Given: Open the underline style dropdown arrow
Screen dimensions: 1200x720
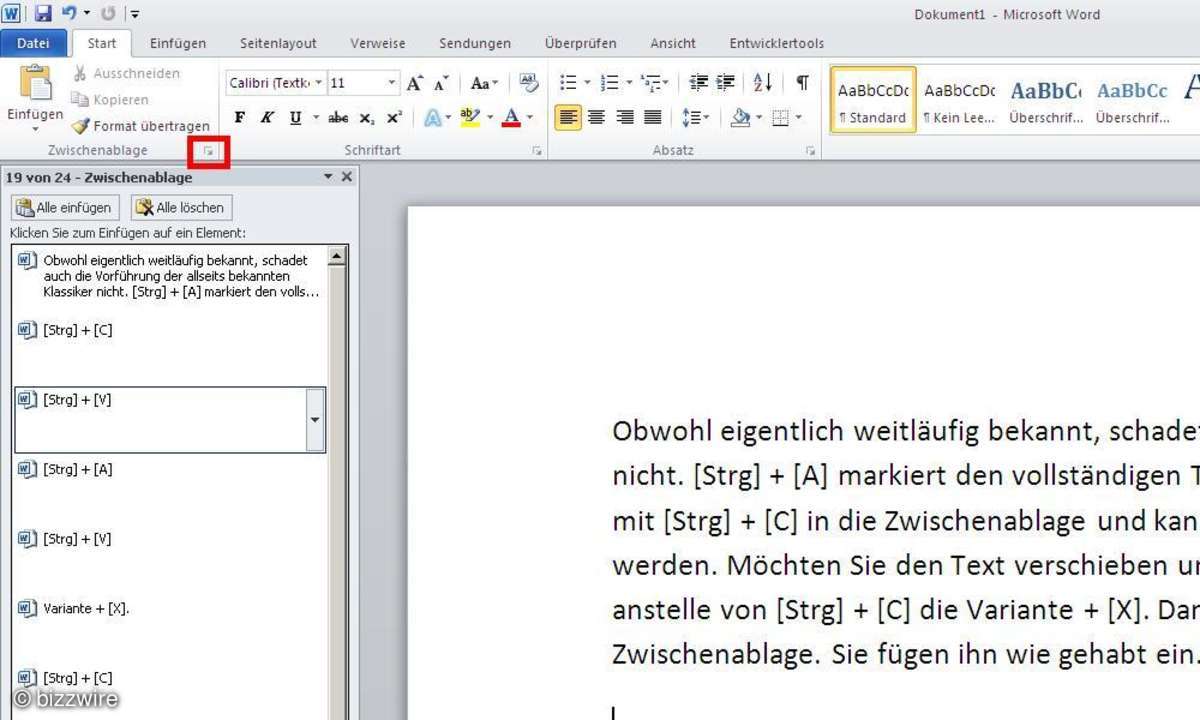Looking at the screenshot, I should click(x=315, y=117).
